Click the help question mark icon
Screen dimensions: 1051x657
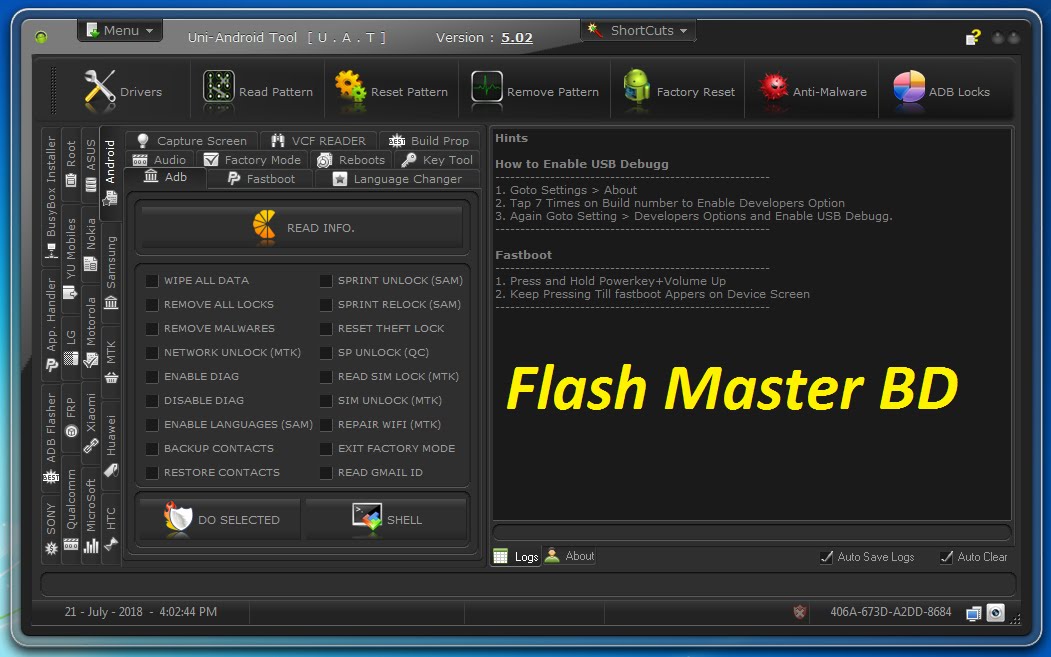tap(973, 37)
